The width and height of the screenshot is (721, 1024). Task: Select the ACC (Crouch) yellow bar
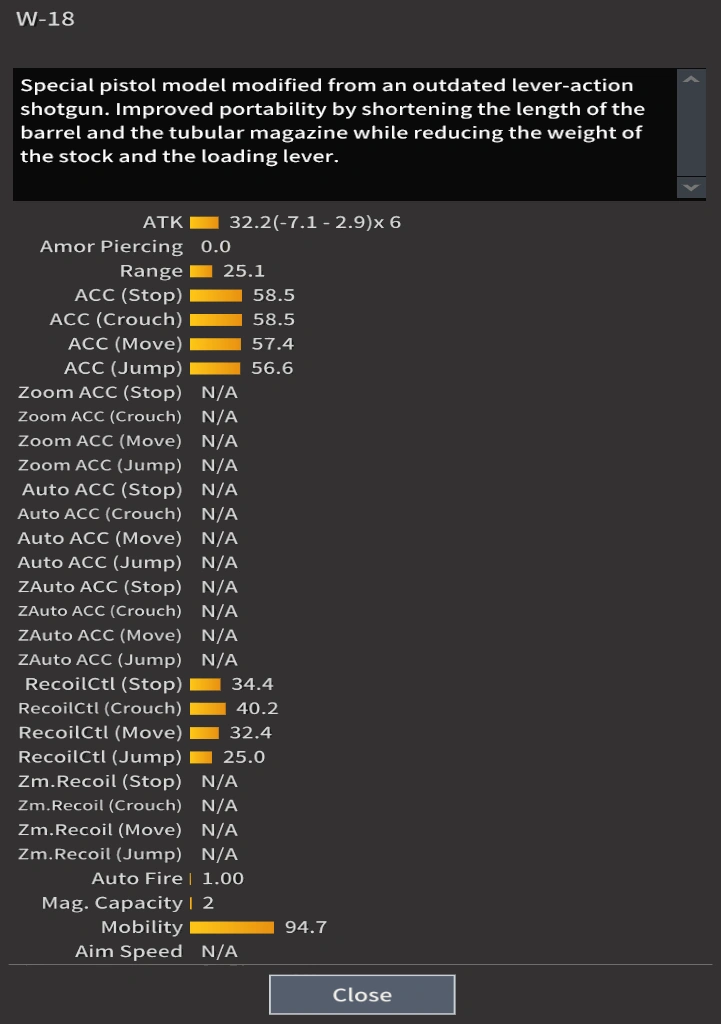(x=216, y=320)
